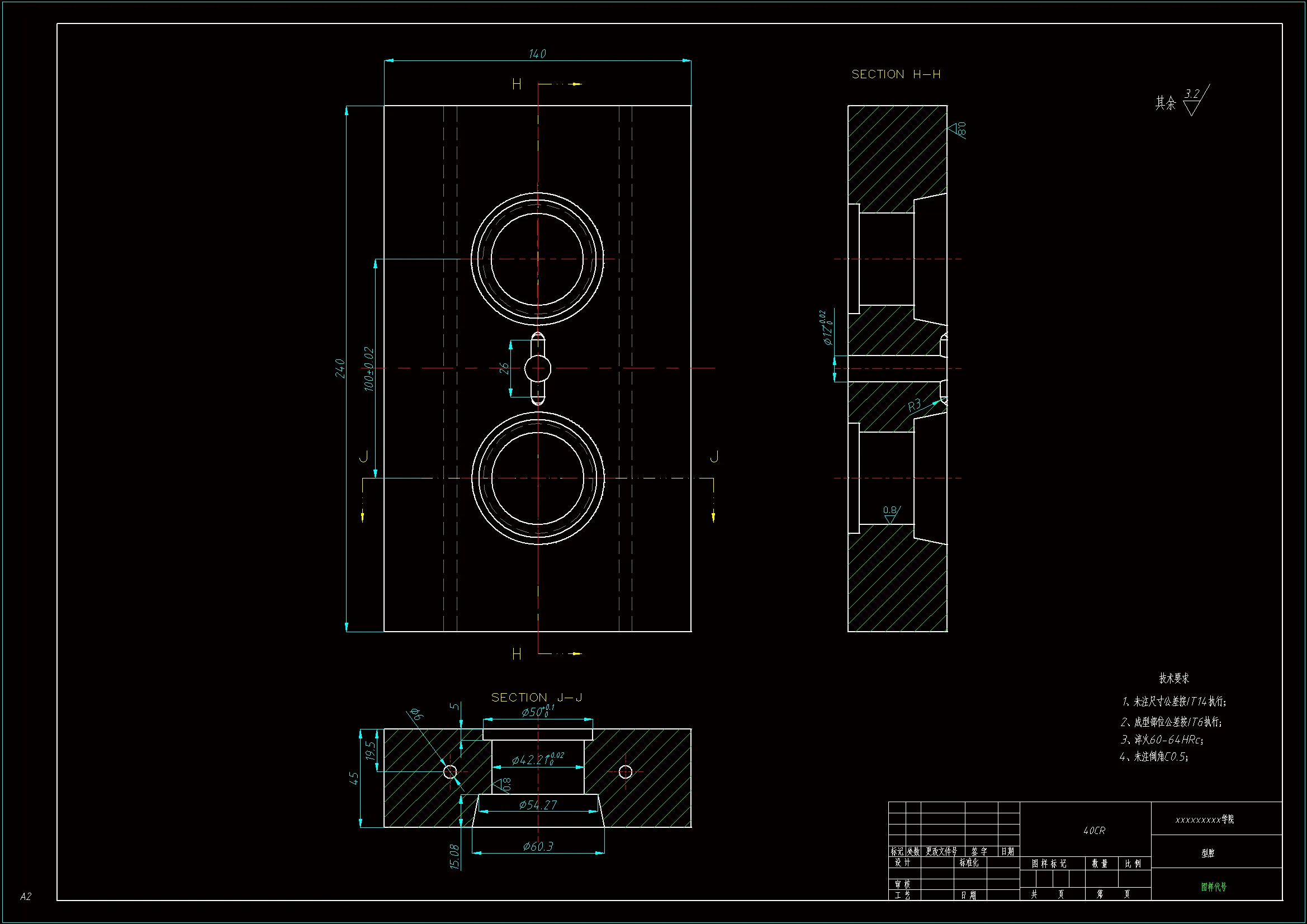This screenshot has width=1307, height=924.
Task: Click the 40CR material text in title block
Action: point(1094,831)
